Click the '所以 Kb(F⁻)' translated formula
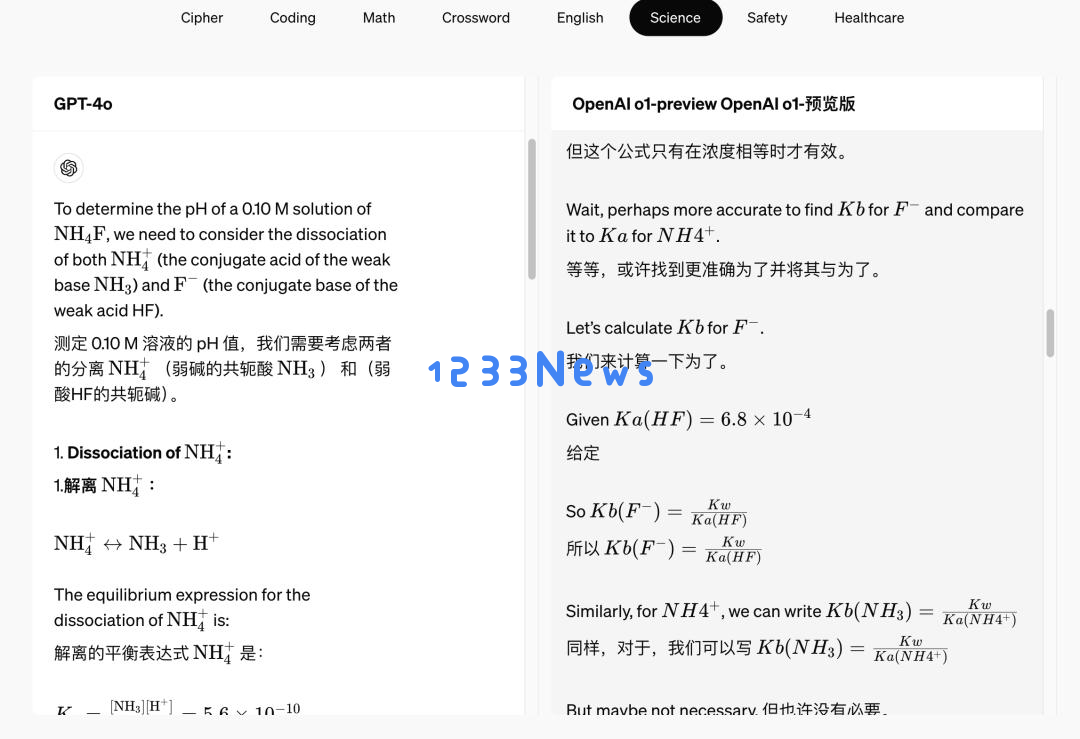The width and height of the screenshot is (1080, 739). 663,549
